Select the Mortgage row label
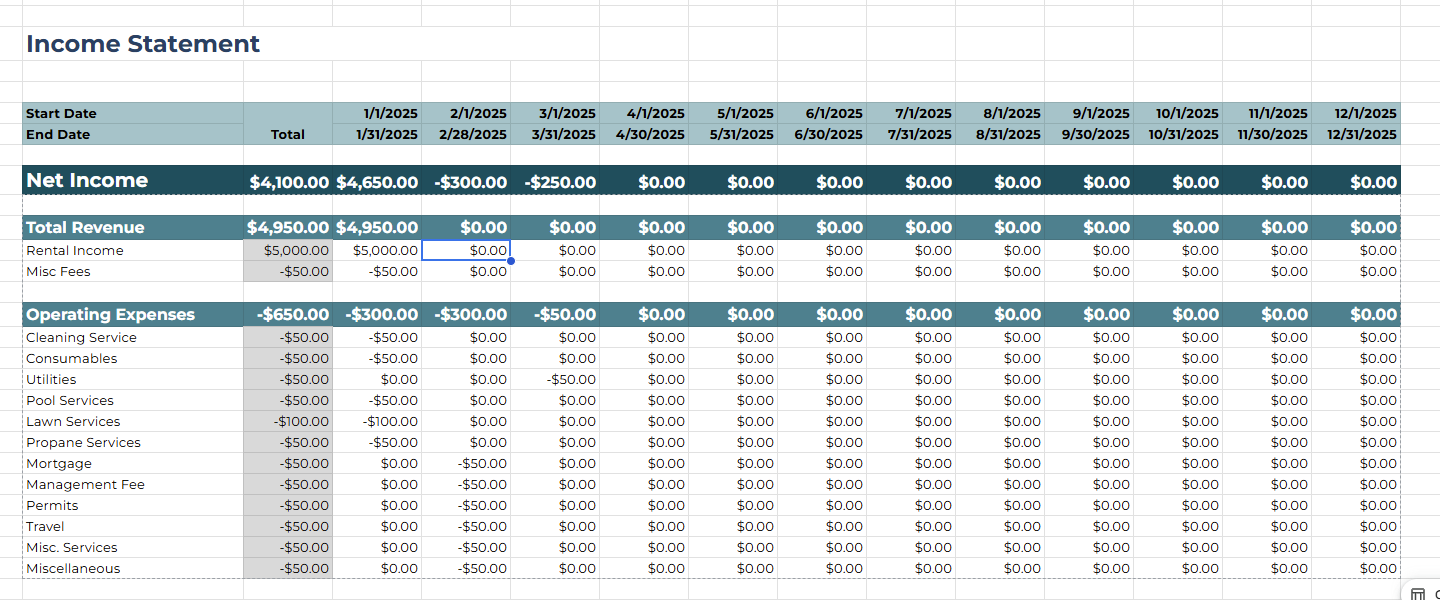1440x600 pixels. 58,463
